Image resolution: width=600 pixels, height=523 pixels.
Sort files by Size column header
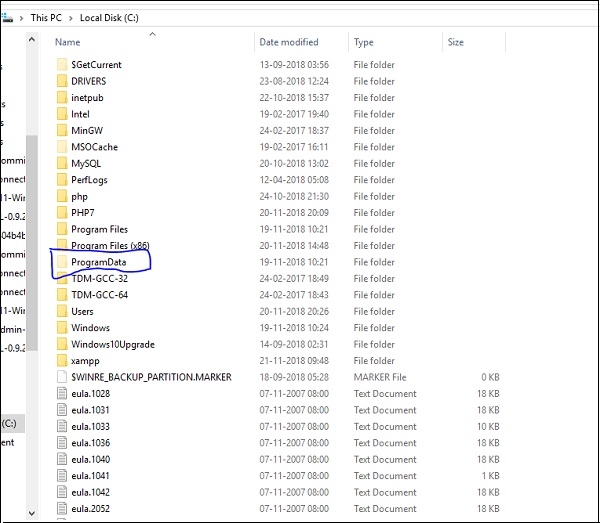(x=456, y=42)
